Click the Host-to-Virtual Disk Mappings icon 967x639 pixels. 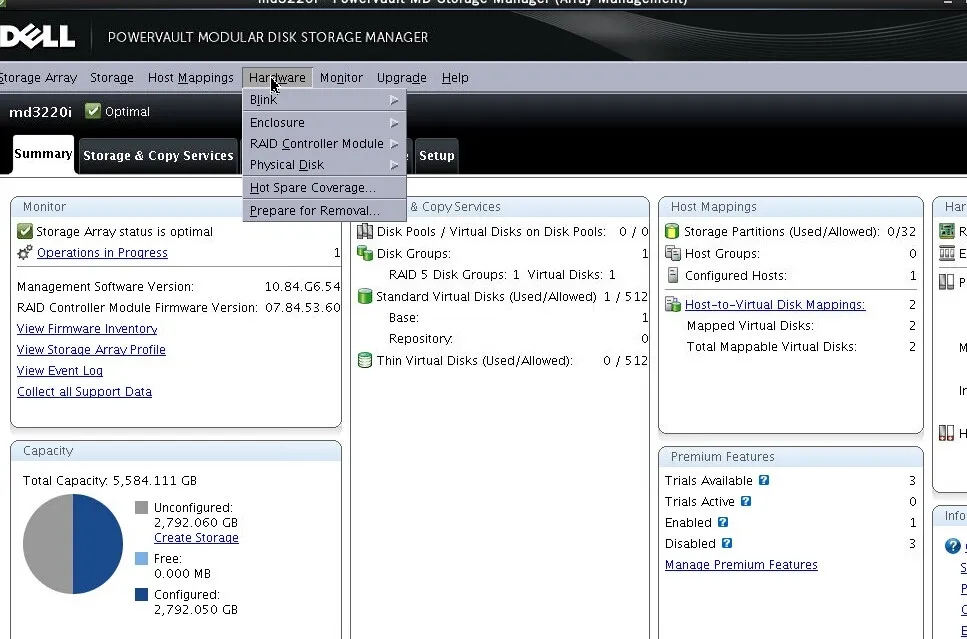click(673, 304)
